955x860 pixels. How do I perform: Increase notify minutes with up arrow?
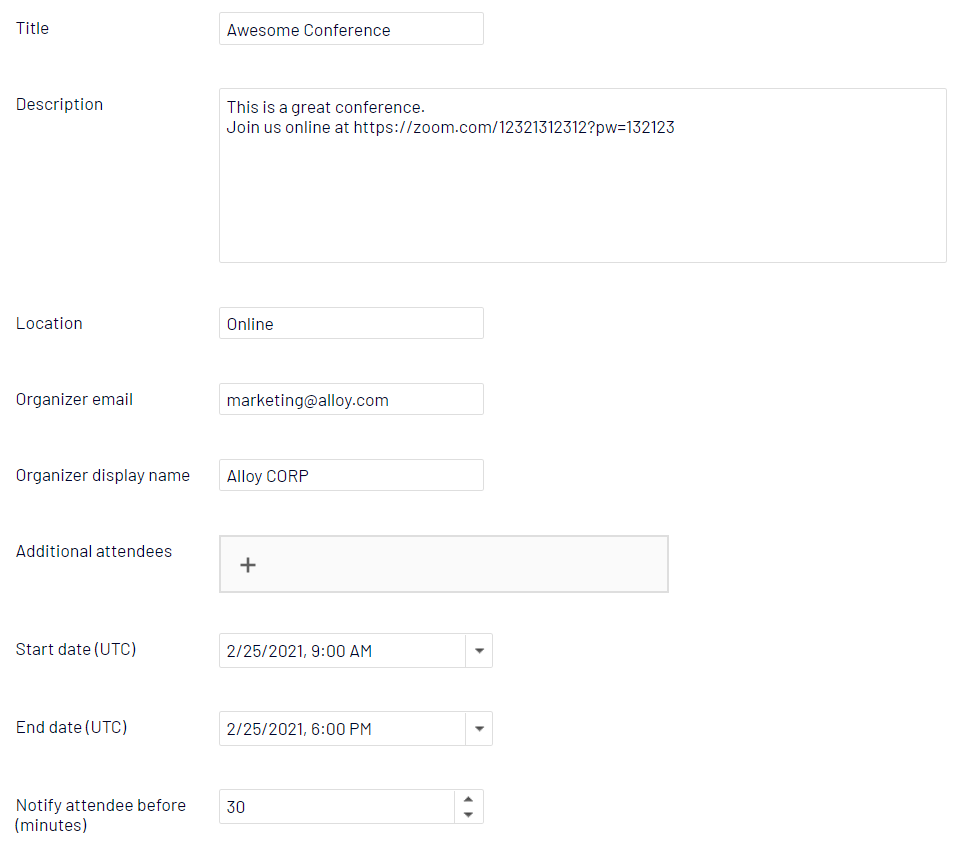pos(468,799)
